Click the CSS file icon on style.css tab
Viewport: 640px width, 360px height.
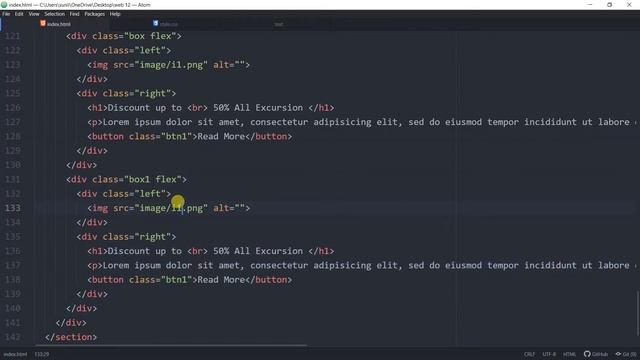156,24
